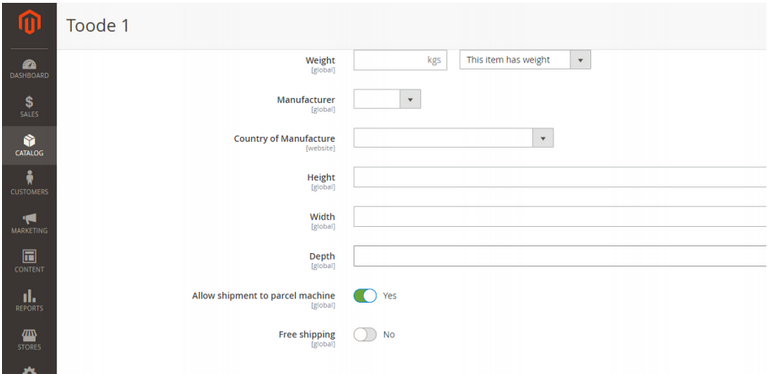Enable the Free shipping toggle

coord(365,334)
